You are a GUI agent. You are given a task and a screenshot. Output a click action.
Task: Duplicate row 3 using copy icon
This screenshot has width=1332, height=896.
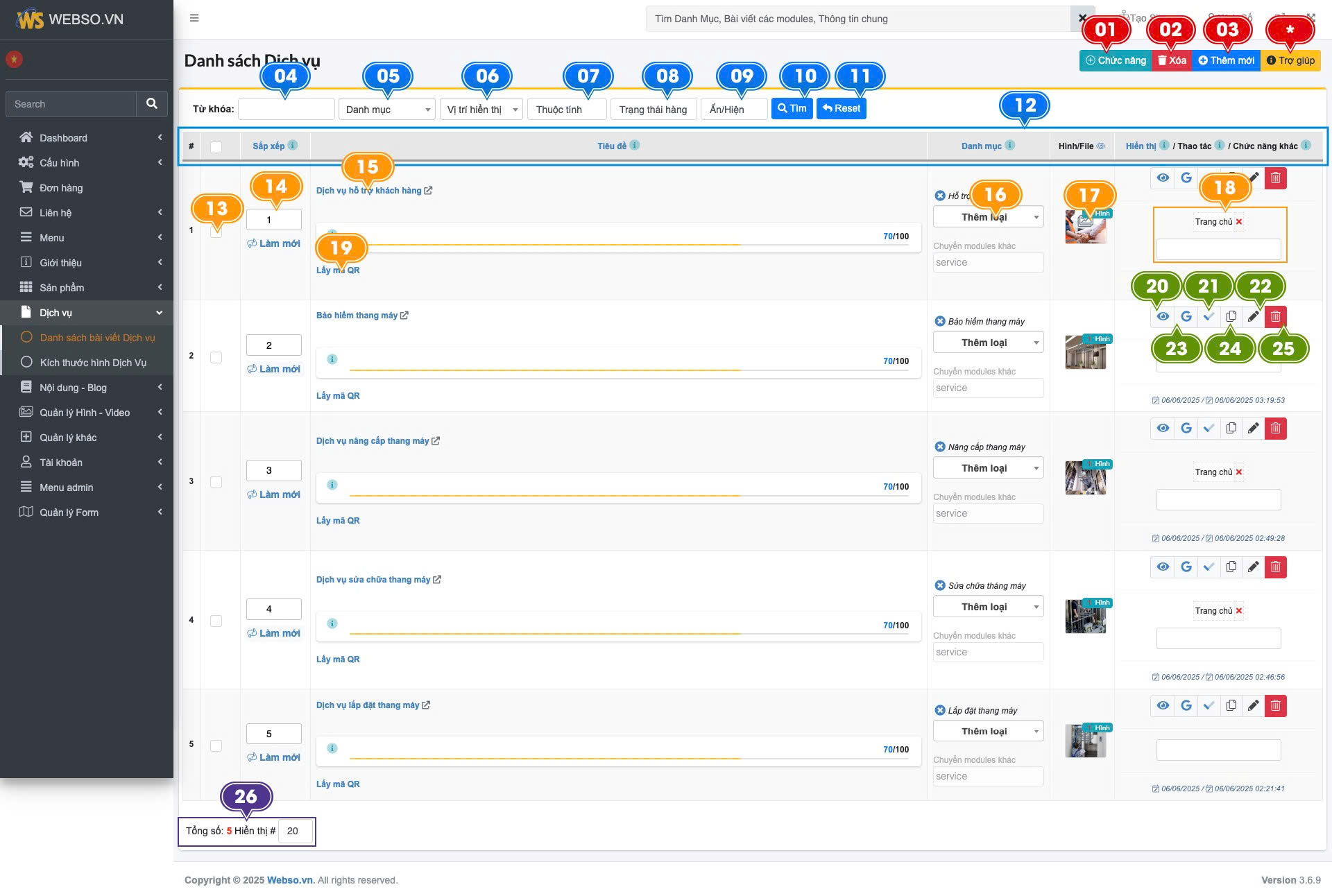pyautogui.click(x=1231, y=429)
